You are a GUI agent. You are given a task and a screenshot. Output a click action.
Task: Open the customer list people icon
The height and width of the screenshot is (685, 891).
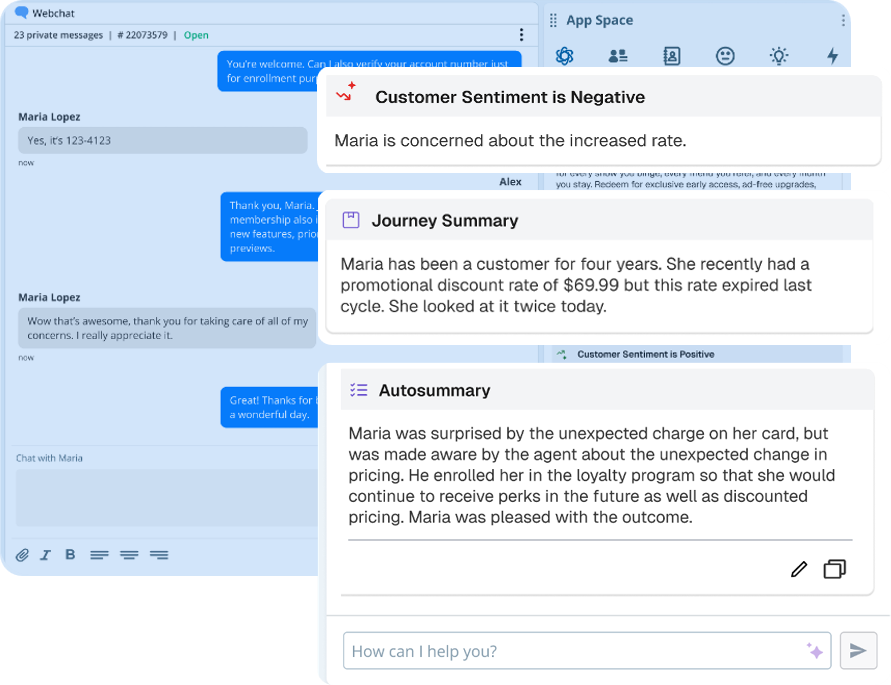618,56
